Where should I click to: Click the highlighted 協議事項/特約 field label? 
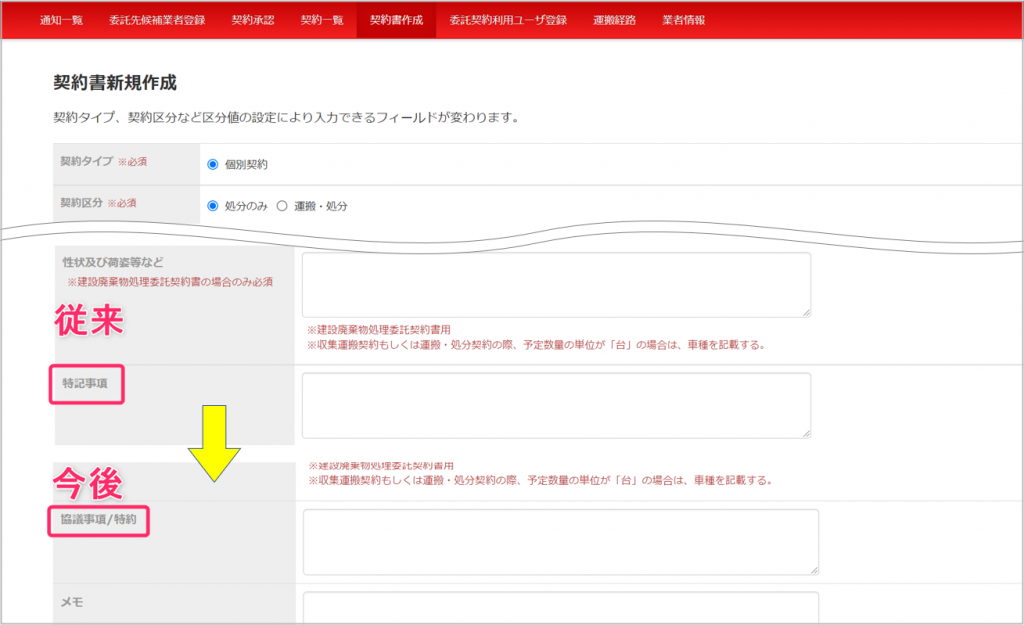click(x=100, y=520)
